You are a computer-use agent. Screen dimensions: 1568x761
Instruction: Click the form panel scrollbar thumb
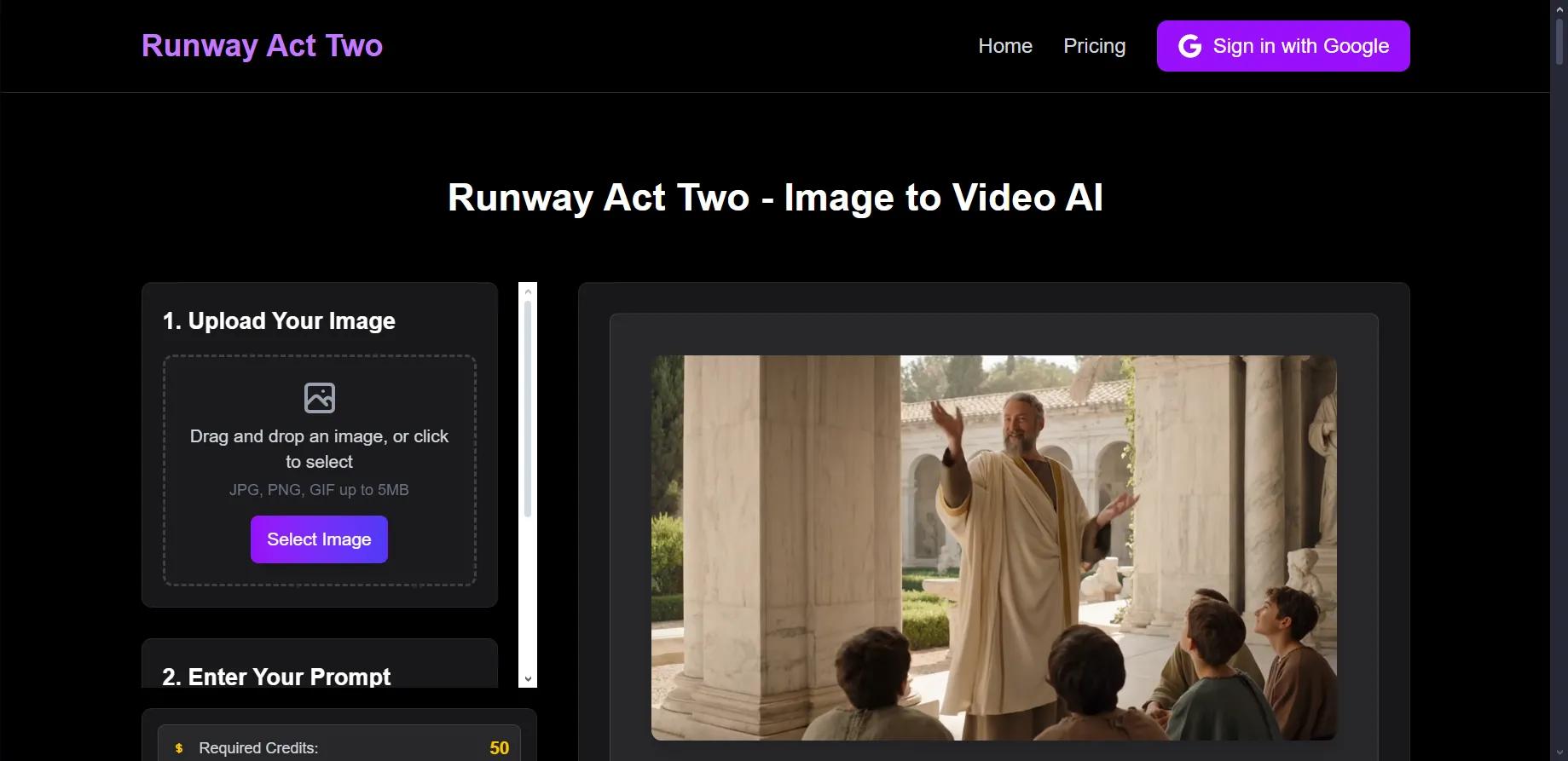coord(528,409)
